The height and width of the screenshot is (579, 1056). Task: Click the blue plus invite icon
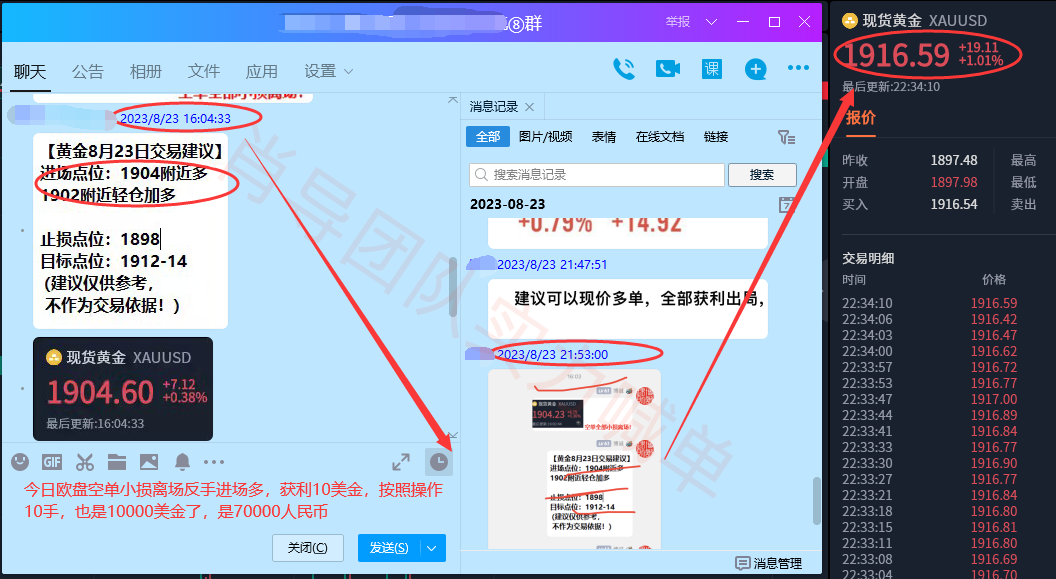coord(756,69)
